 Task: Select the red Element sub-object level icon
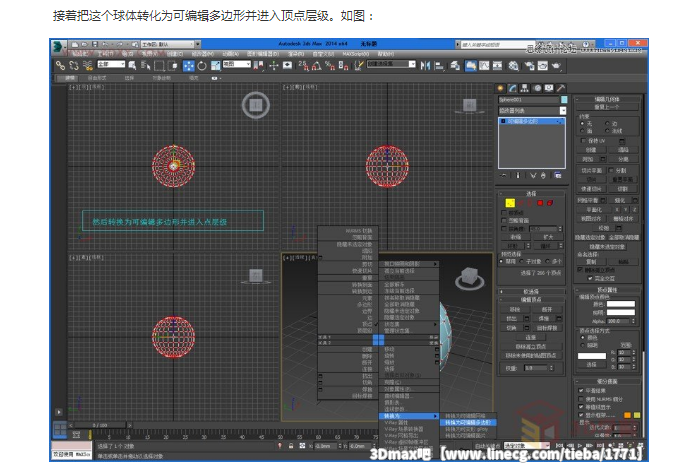click(x=550, y=203)
